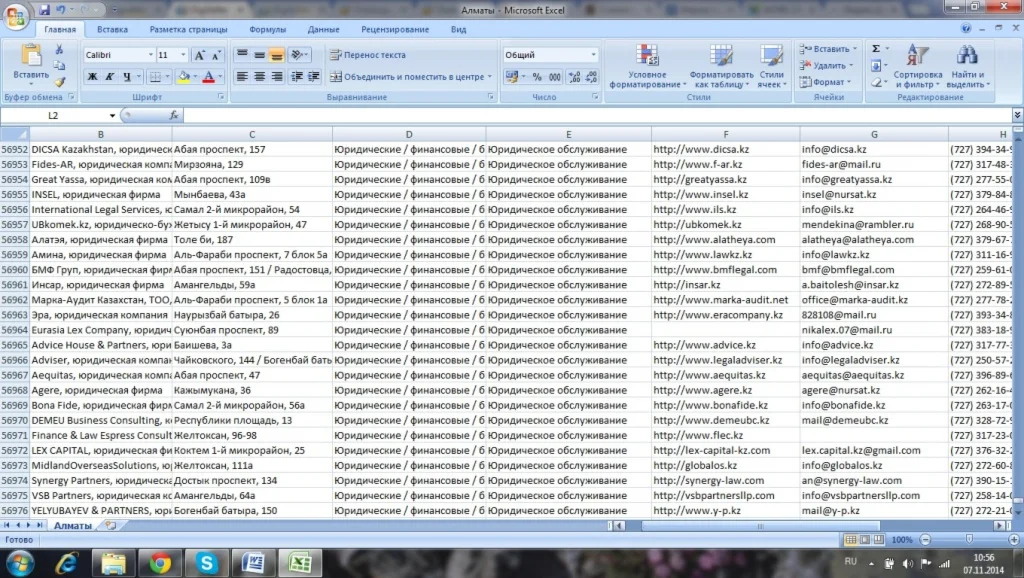Select the Format Painter brush icon
The height and width of the screenshot is (578, 1024).
point(59,82)
